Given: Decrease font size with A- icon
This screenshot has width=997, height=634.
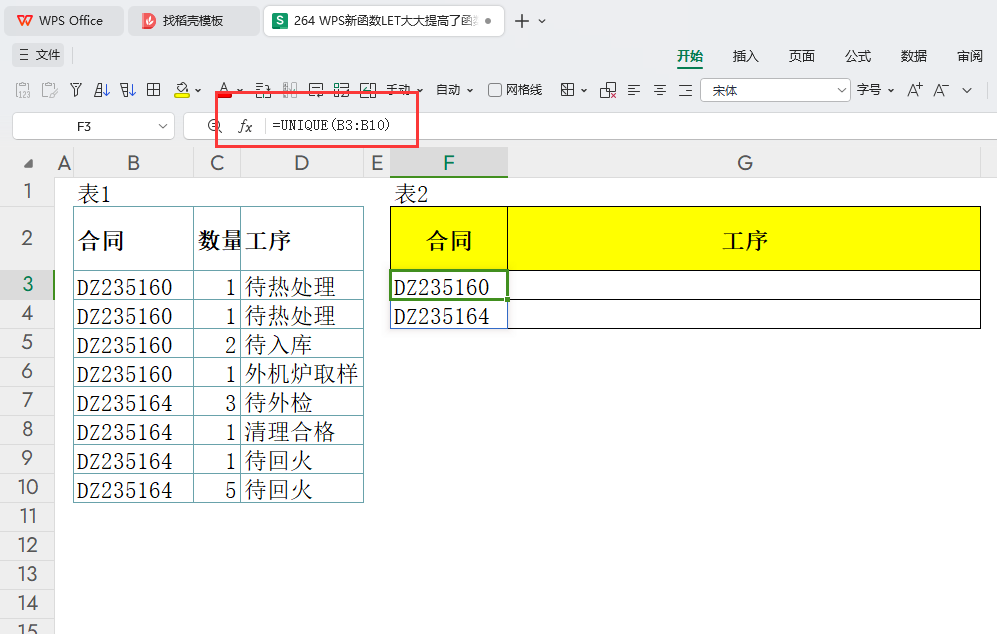Looking at the screenshot, I should (x=941, y=90).
